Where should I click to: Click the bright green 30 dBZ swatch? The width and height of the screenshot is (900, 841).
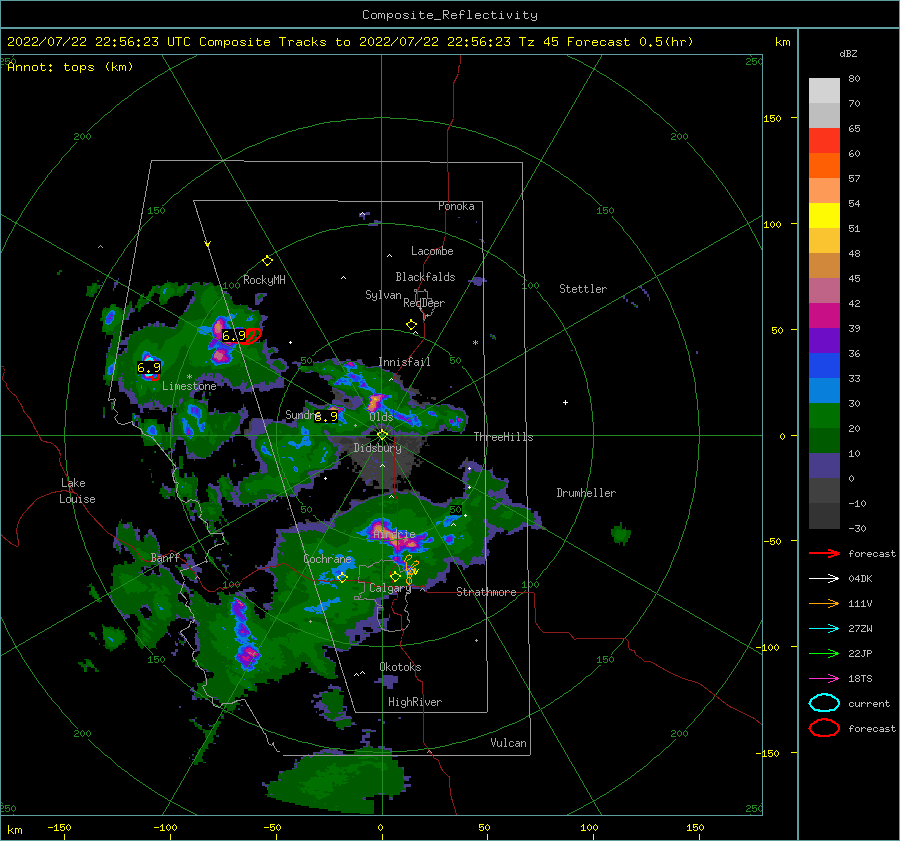824,416
